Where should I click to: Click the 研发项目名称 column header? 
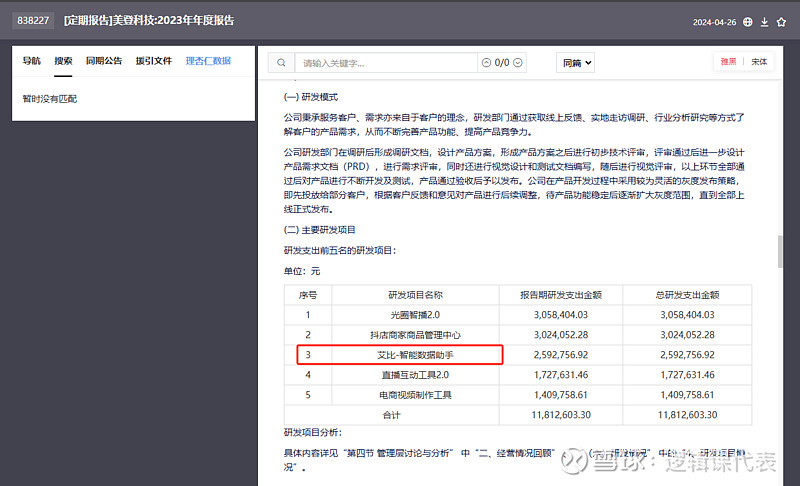click(x=415, y=295)
